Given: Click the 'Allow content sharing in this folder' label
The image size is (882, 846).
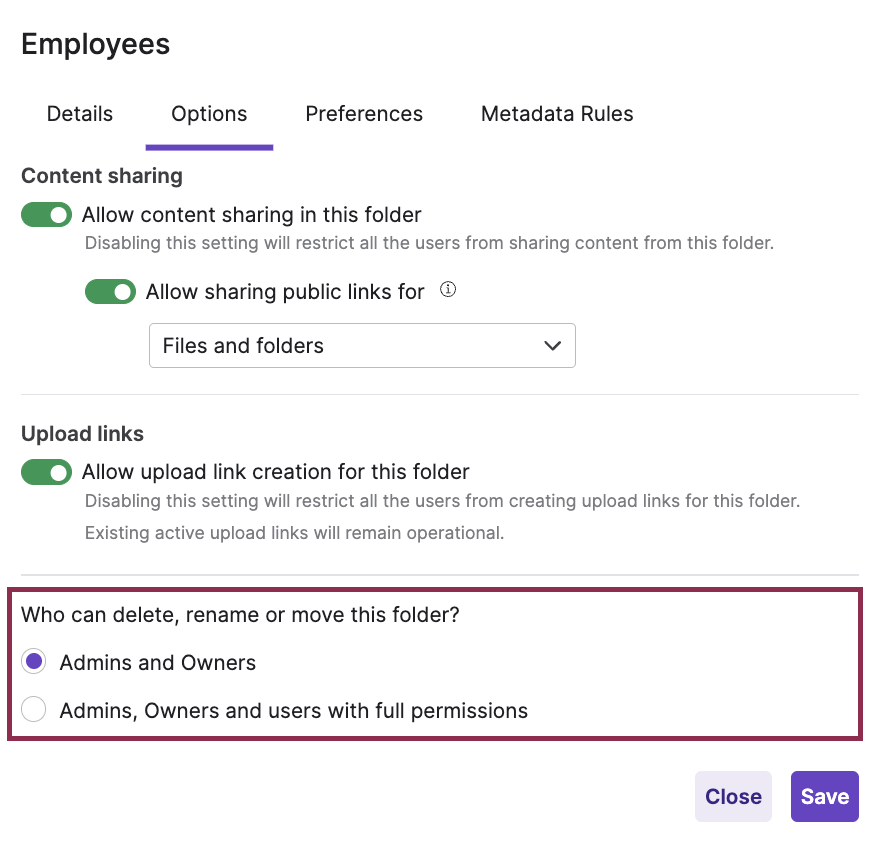Looking at the screenshot, I should [x=252, y=215].
